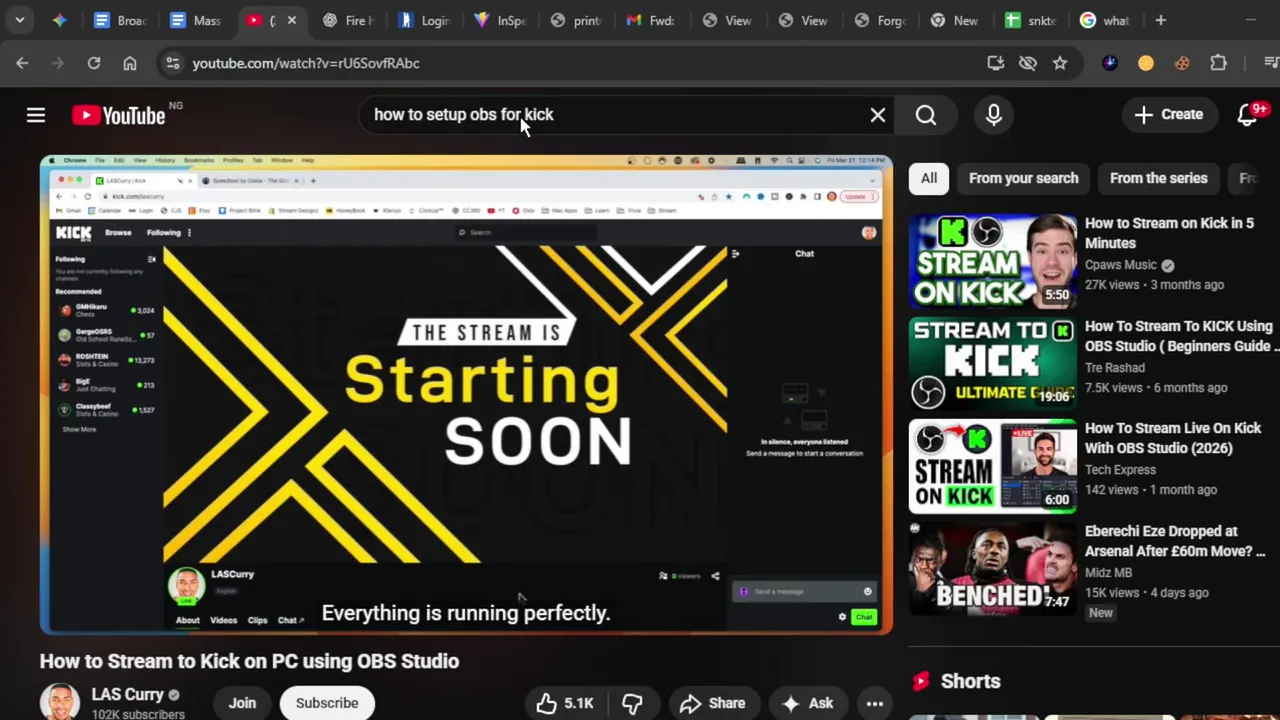Open the browser extensions puzzle icon
1280x720 pixels.
pos(1218,63)
